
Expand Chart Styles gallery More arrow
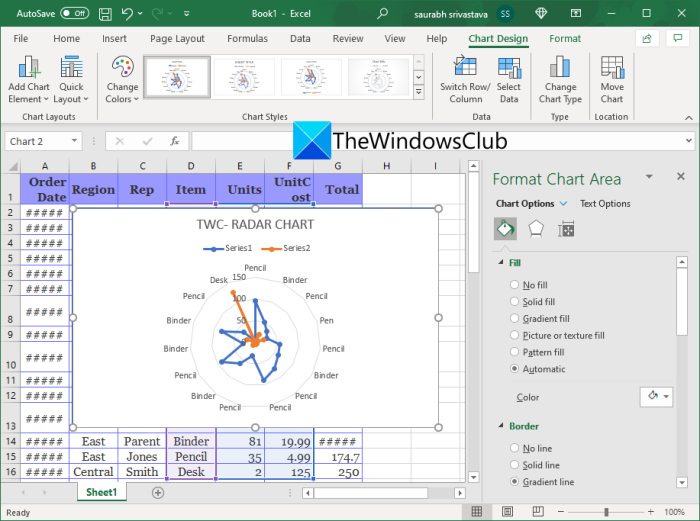418,92
